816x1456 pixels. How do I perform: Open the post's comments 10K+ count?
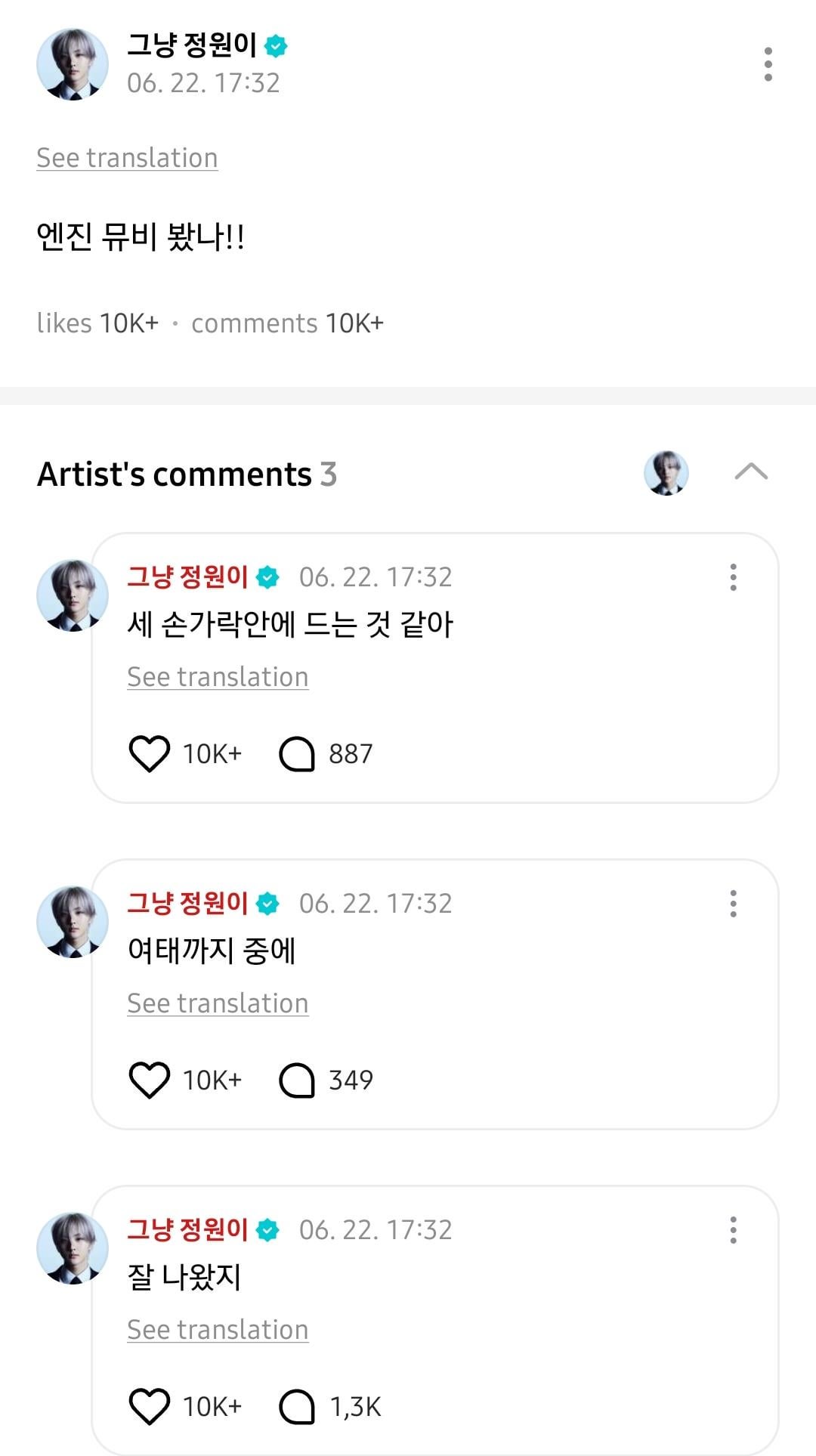click(x=287, y=323)
